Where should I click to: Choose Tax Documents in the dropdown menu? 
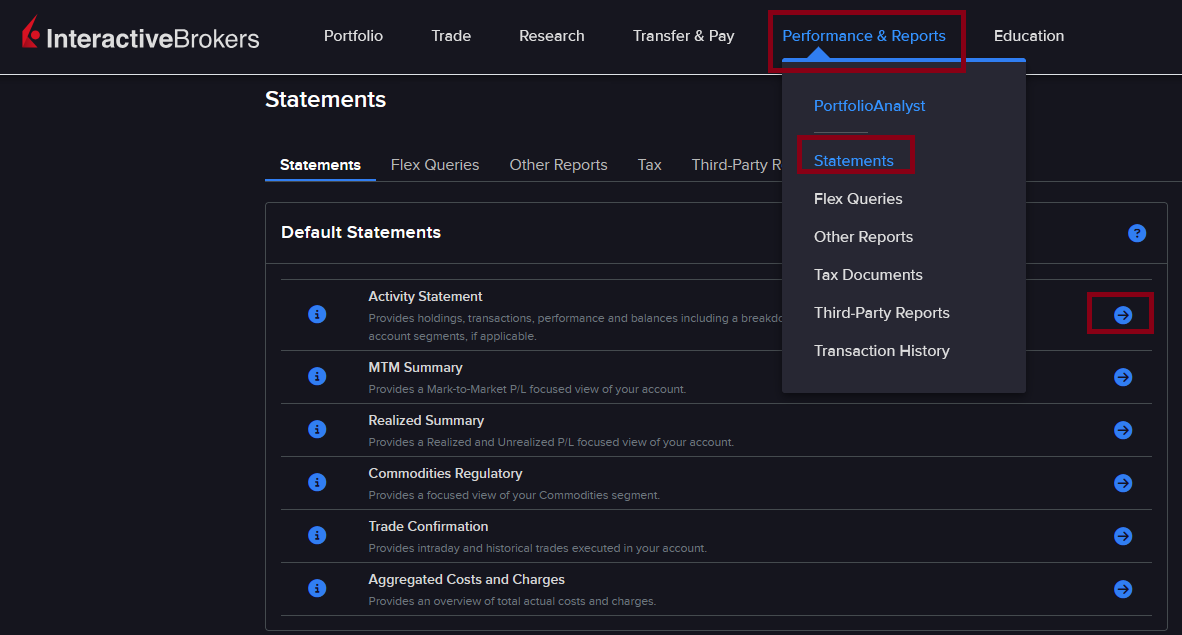[868, 275]
